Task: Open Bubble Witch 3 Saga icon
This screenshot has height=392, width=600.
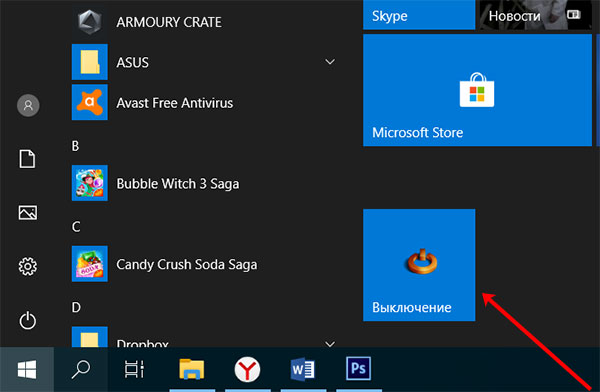Action: pyautogui.click(x=90, y=183)
